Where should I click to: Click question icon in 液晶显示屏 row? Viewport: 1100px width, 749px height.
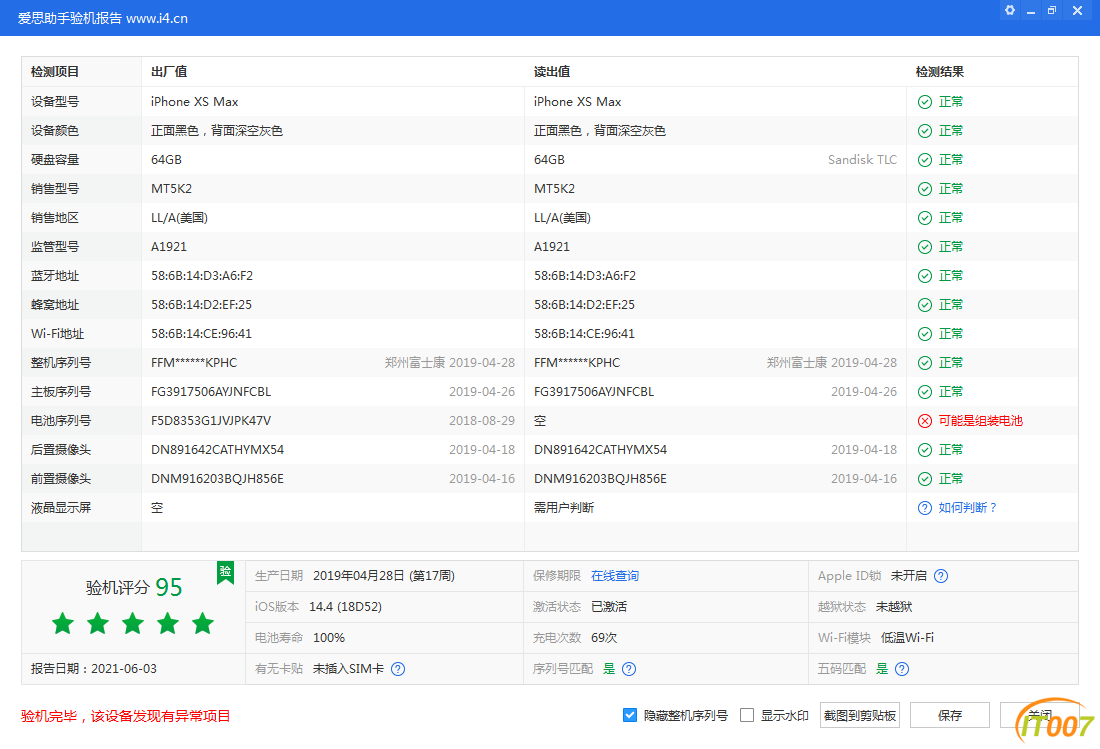point(925,508)
